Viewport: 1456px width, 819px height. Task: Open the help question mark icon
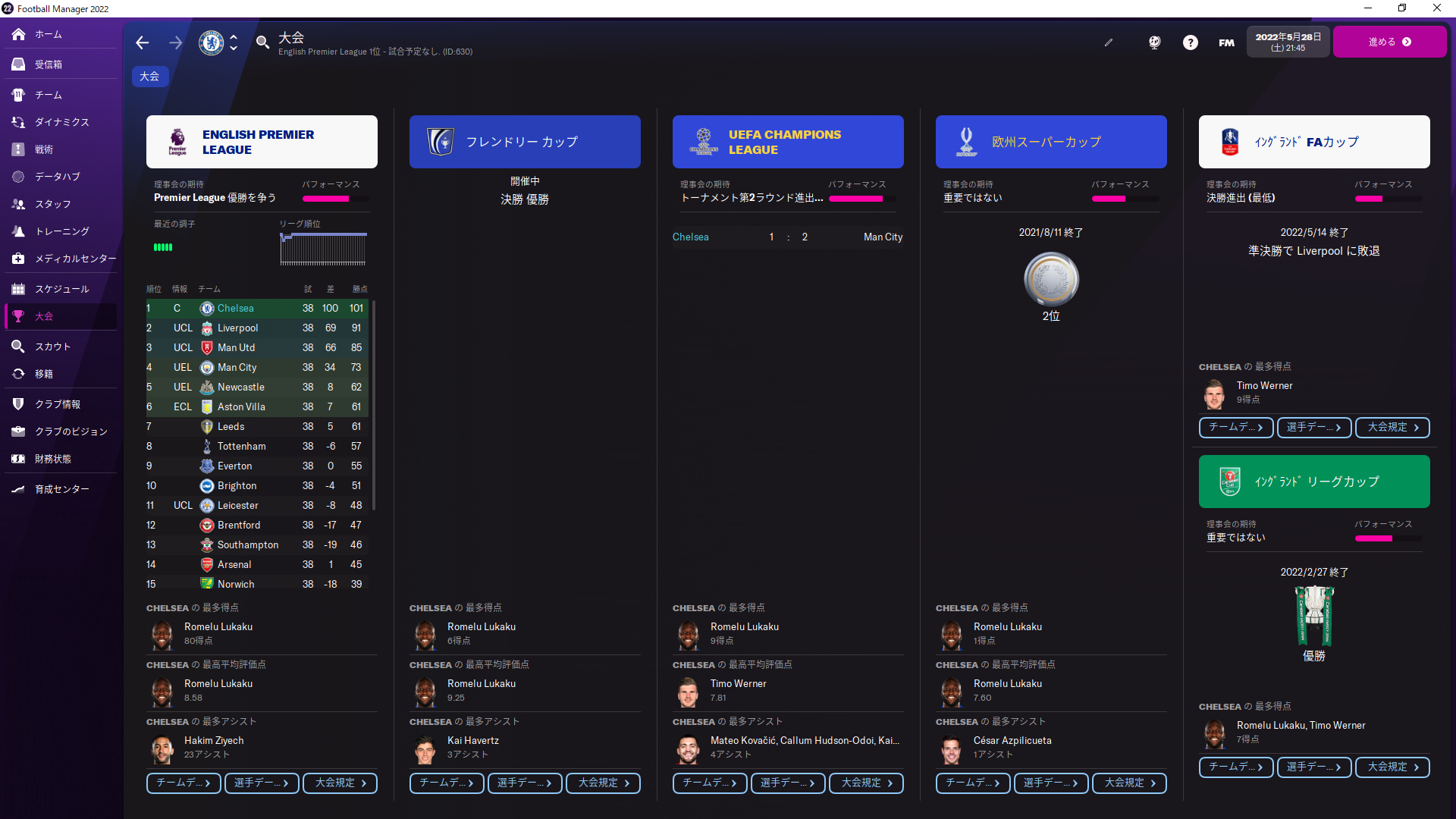click(1191, 42)
